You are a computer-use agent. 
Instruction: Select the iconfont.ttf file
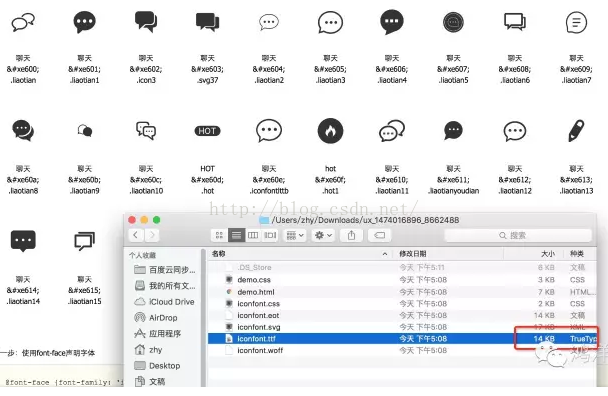click(x=402, y=339)
